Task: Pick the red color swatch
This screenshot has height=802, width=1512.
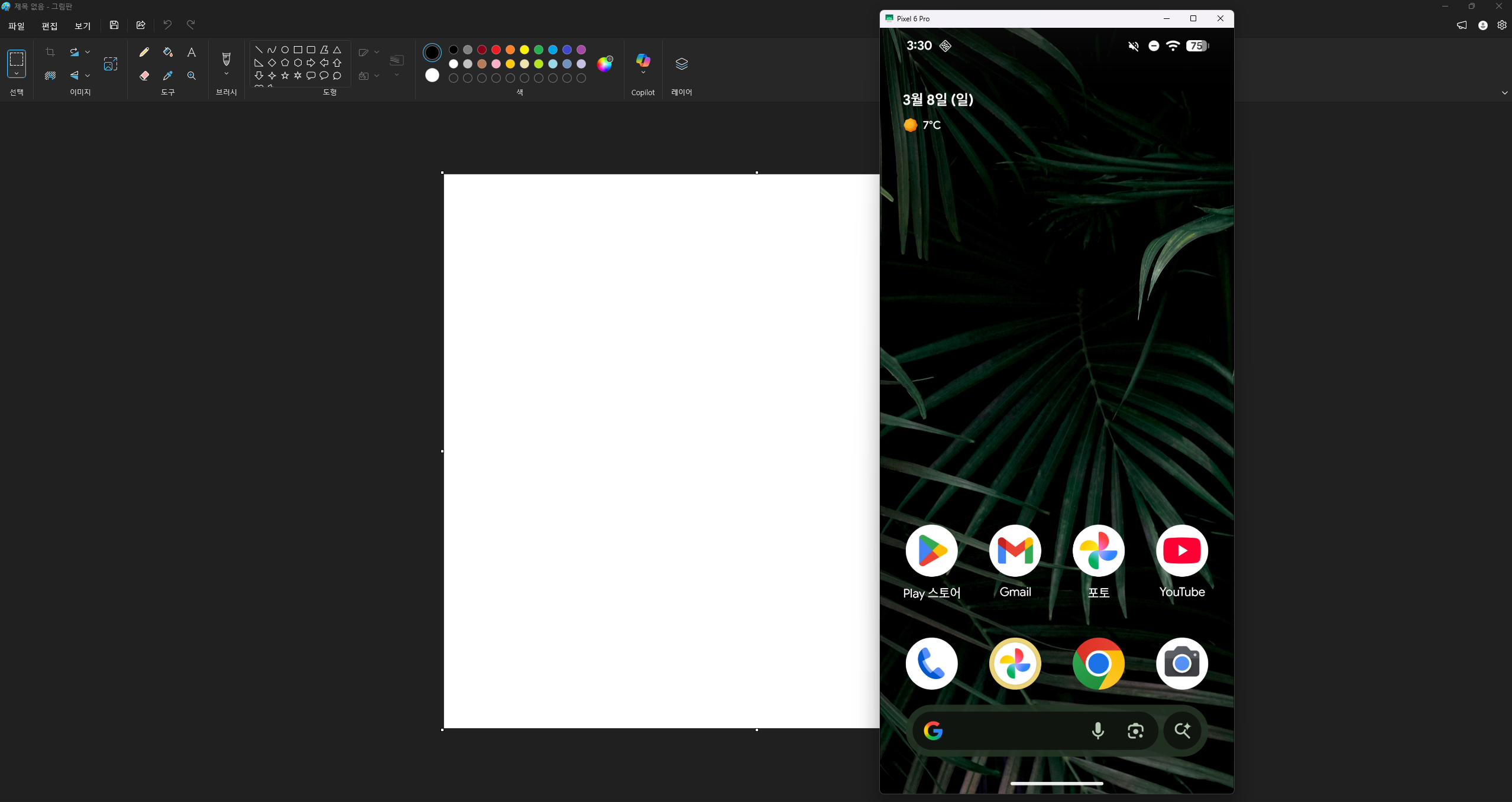Action: tap(496, 50)
